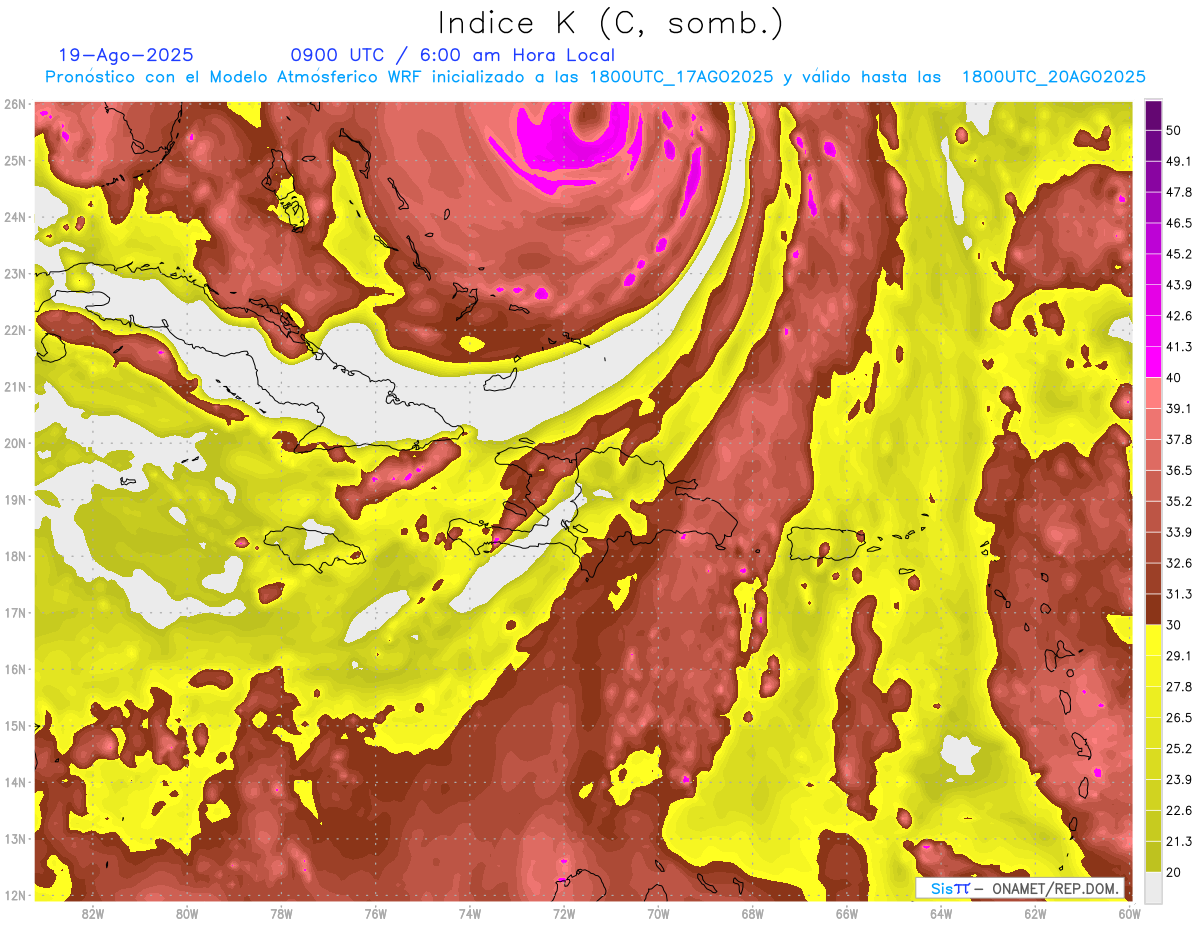Click the legend value "23.9"
This screenshot has width=1200, height=927.
1179,780
